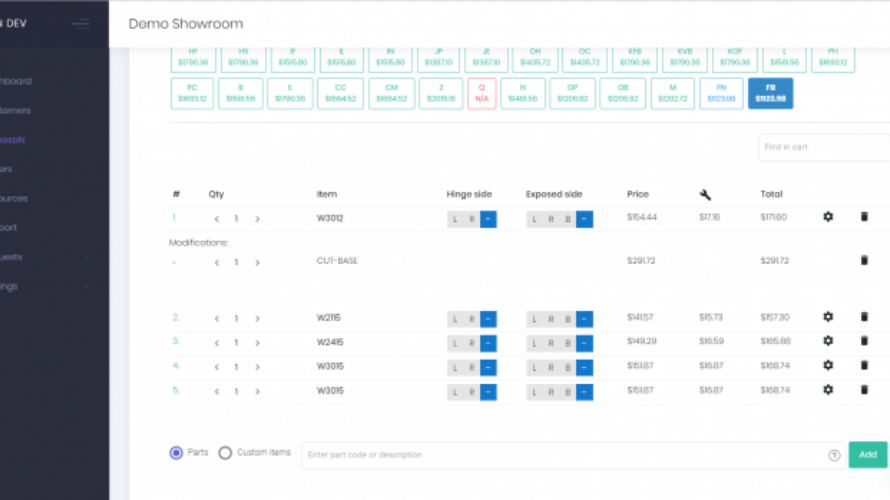The image size is (890, 500).
Task: Open settings gear for row 5 W3015
Action: point(828,390)
